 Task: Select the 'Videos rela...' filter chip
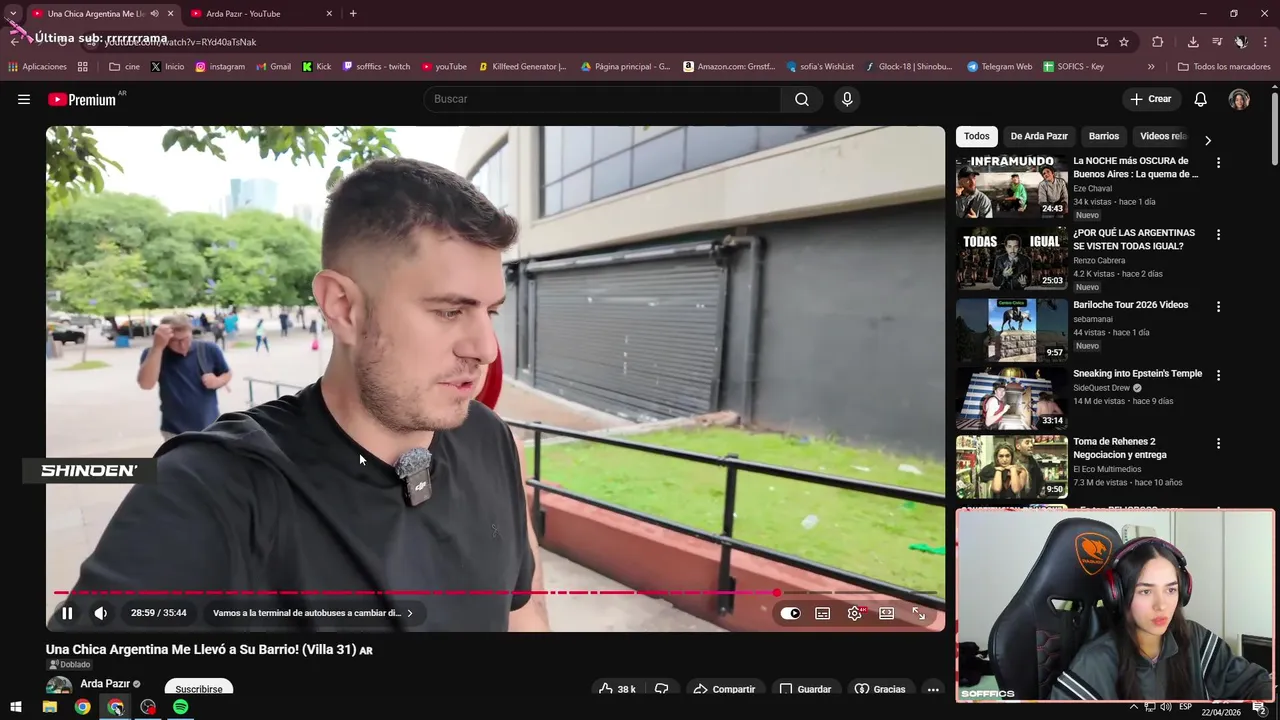coord(1163,136)
